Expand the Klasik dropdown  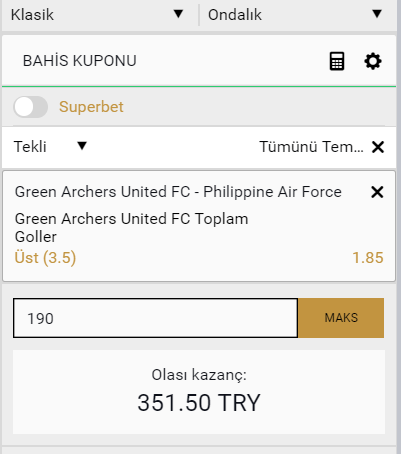pos(97,15)
